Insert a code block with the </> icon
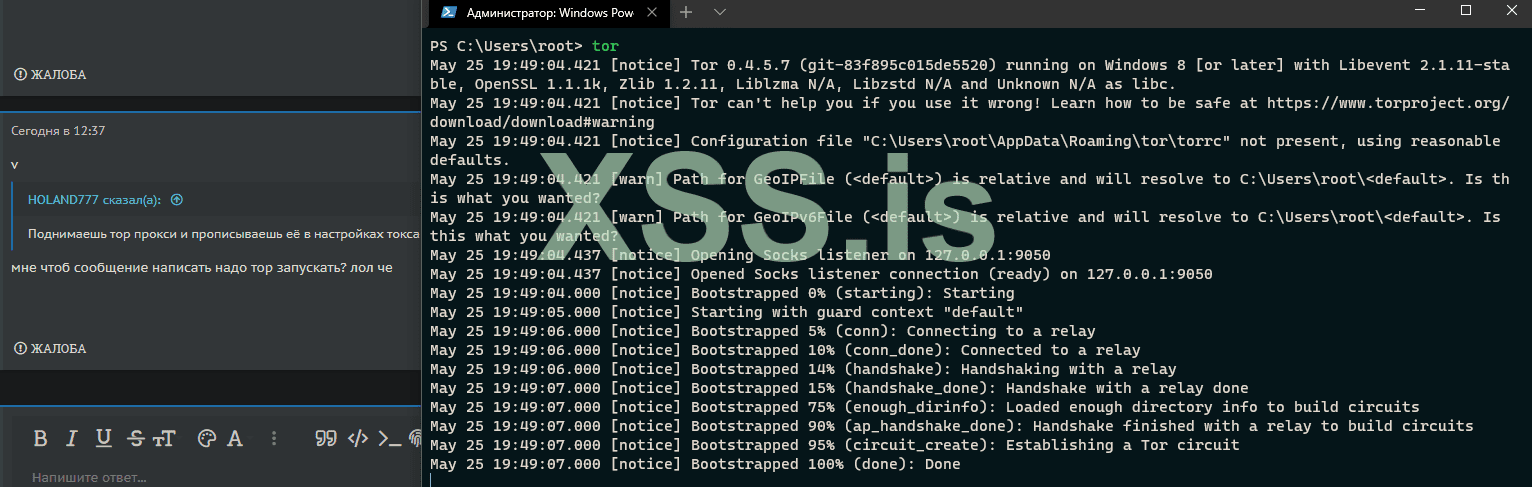This screenshot has height=487, width=1532. click(x=357, y=438)
